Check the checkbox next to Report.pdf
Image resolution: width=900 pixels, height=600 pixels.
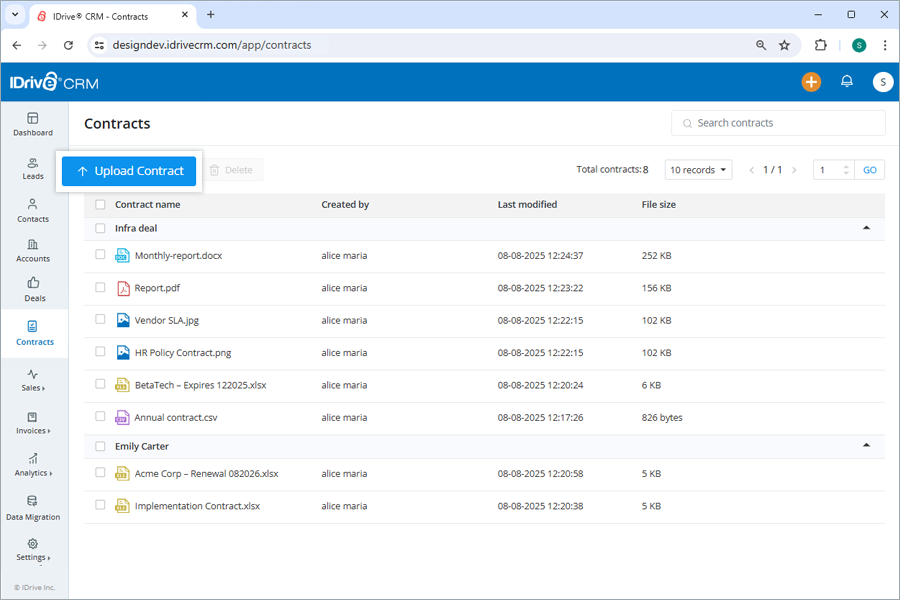99,288
